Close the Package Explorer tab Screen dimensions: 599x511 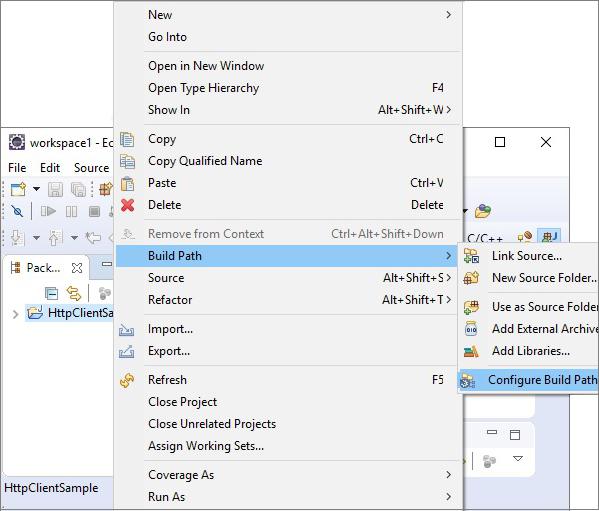pos(77,268)
